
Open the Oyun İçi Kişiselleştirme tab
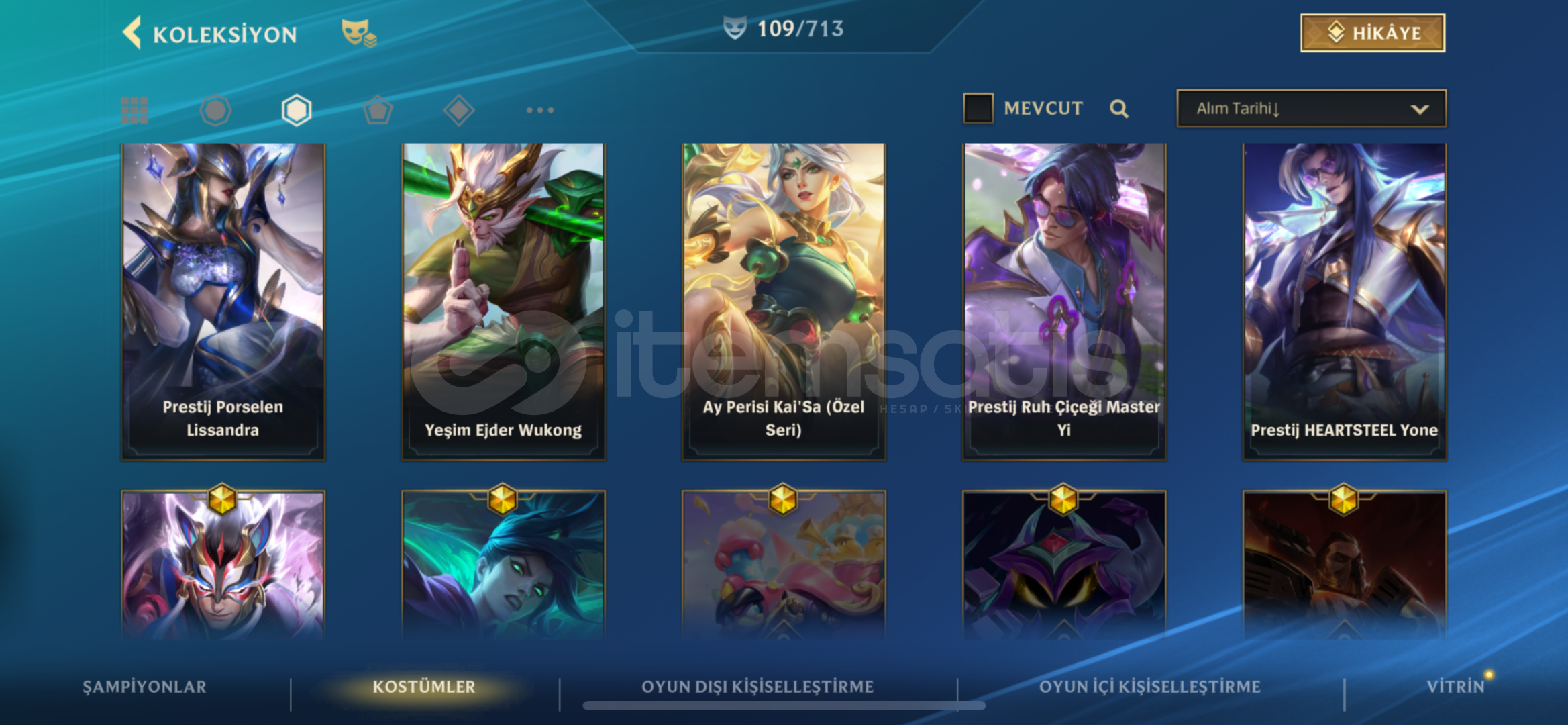coord(1150,687)
